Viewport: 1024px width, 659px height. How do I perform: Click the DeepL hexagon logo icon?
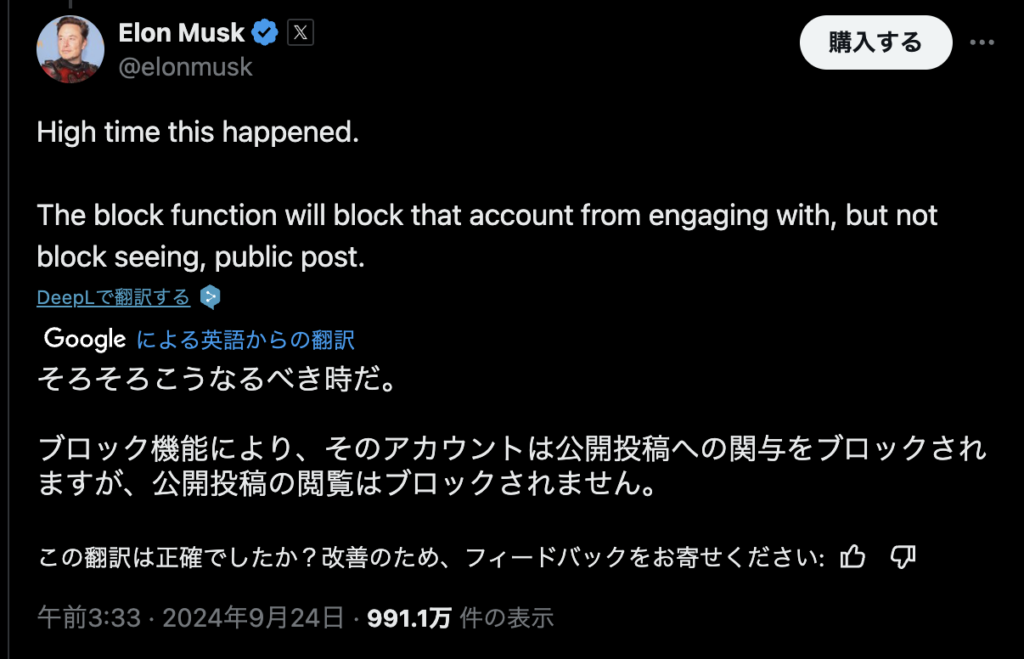point(210,297)
